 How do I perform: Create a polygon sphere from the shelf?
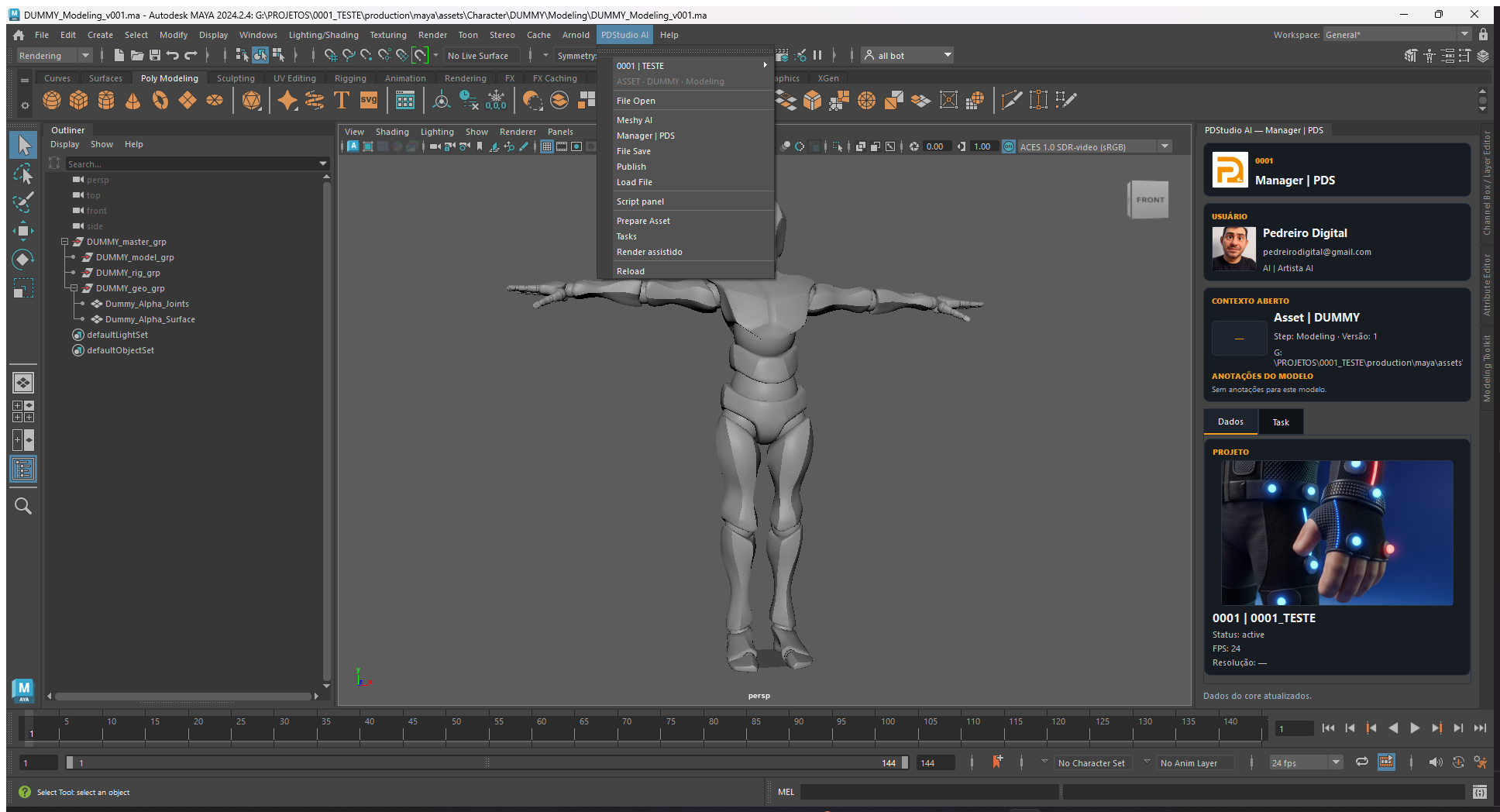click(x=52, y=101)
